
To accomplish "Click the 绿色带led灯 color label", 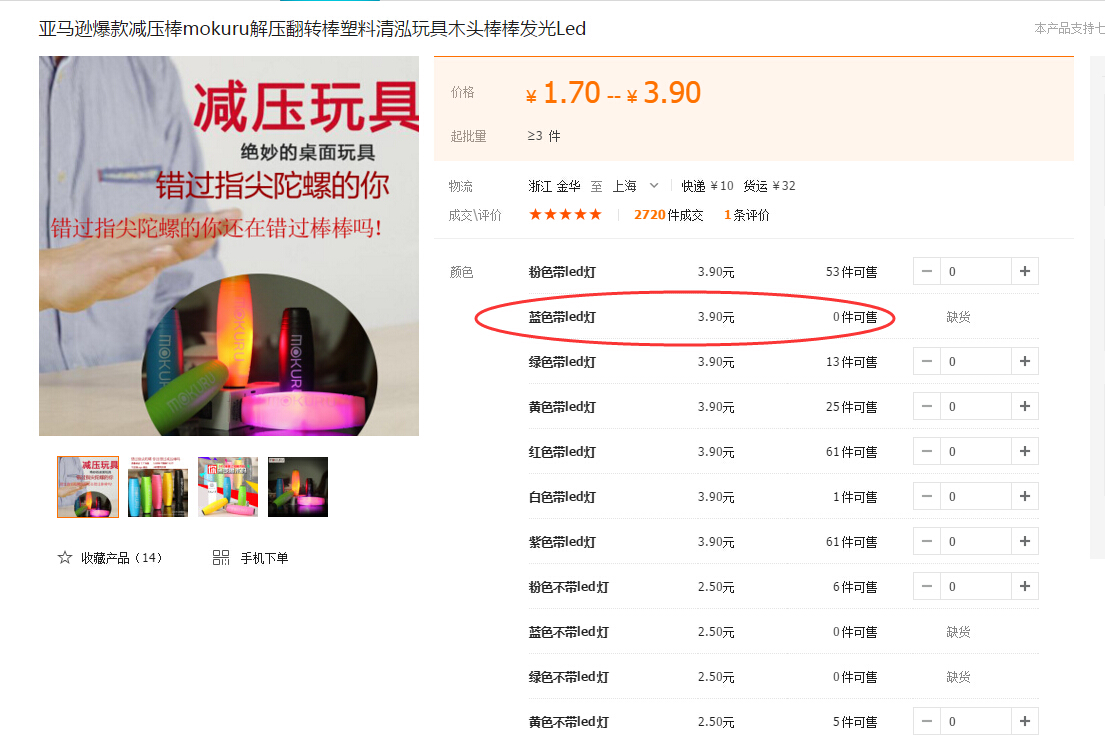I will coord(562,362).
